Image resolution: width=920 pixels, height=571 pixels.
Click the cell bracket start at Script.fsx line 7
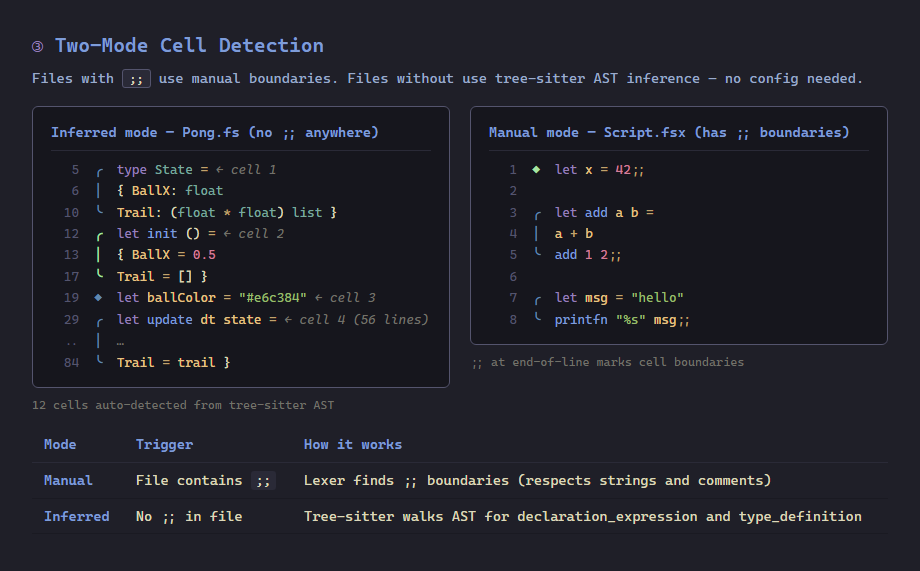pos(537,300)
